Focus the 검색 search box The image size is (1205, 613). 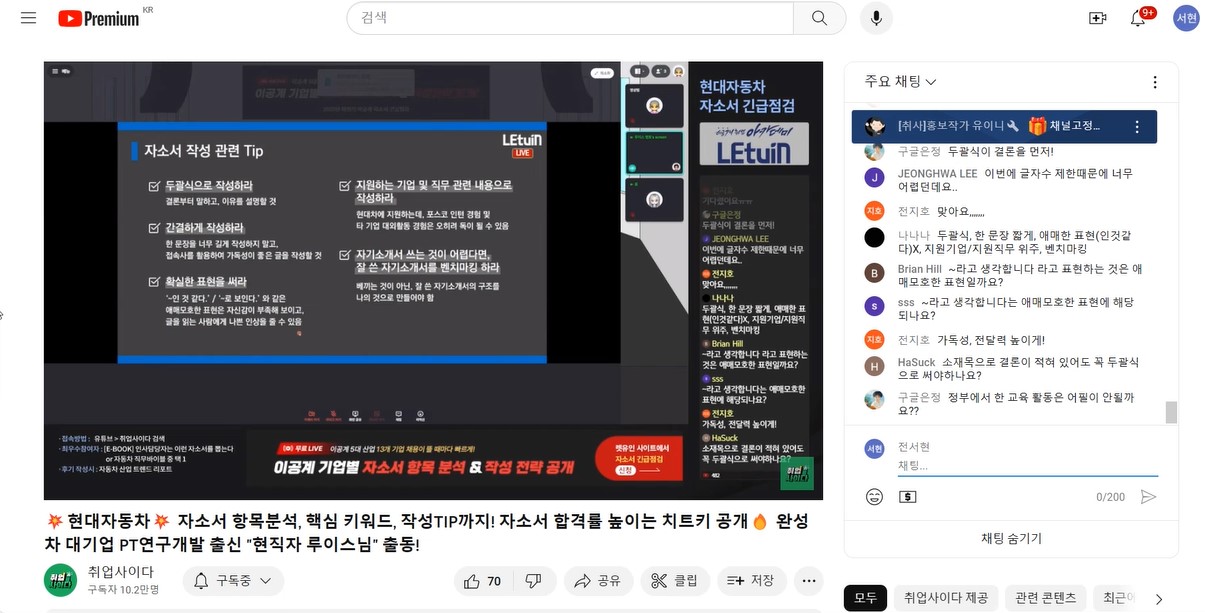tap(570, 18)
